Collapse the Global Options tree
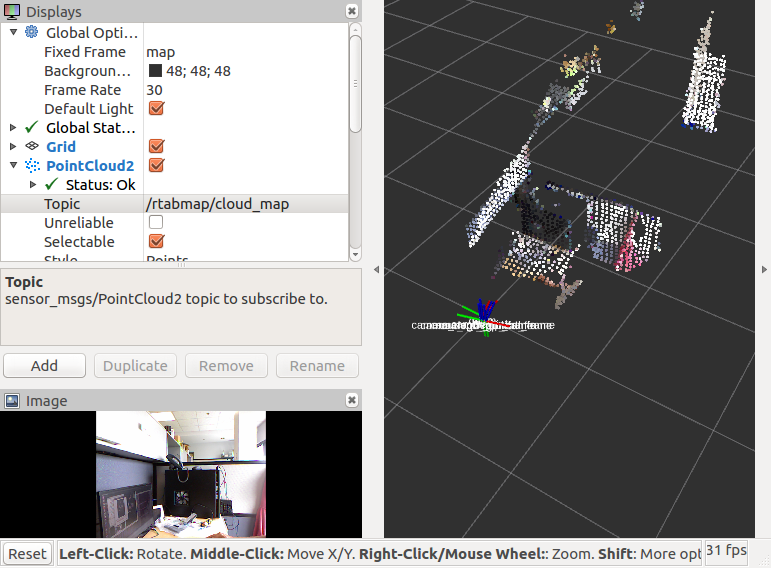Viewport: 771px width, 568px height. (x=13, y=32)
